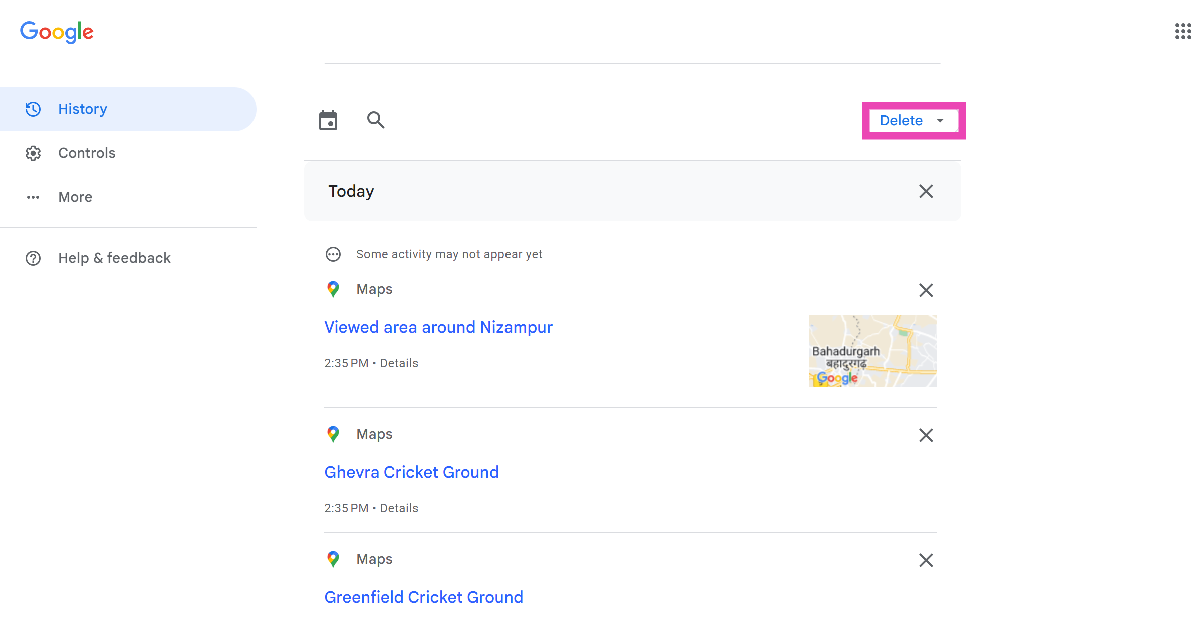This screenshot has width=1200, height=628.
Task: Click the calendar filter-by-date icon
Action: tap(328, 121)
